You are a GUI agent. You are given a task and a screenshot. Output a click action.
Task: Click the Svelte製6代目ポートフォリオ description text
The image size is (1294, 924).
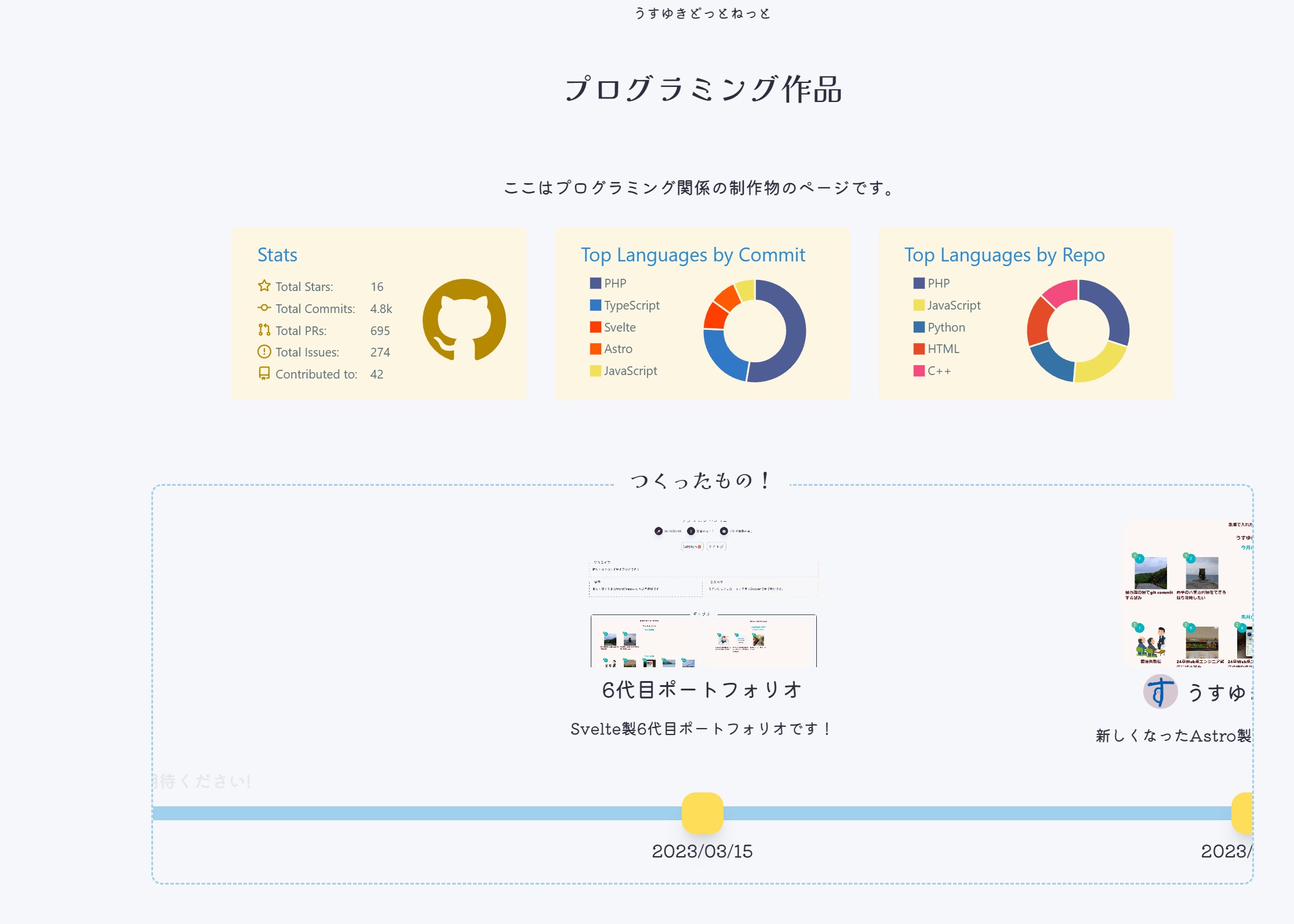[700, 729]
